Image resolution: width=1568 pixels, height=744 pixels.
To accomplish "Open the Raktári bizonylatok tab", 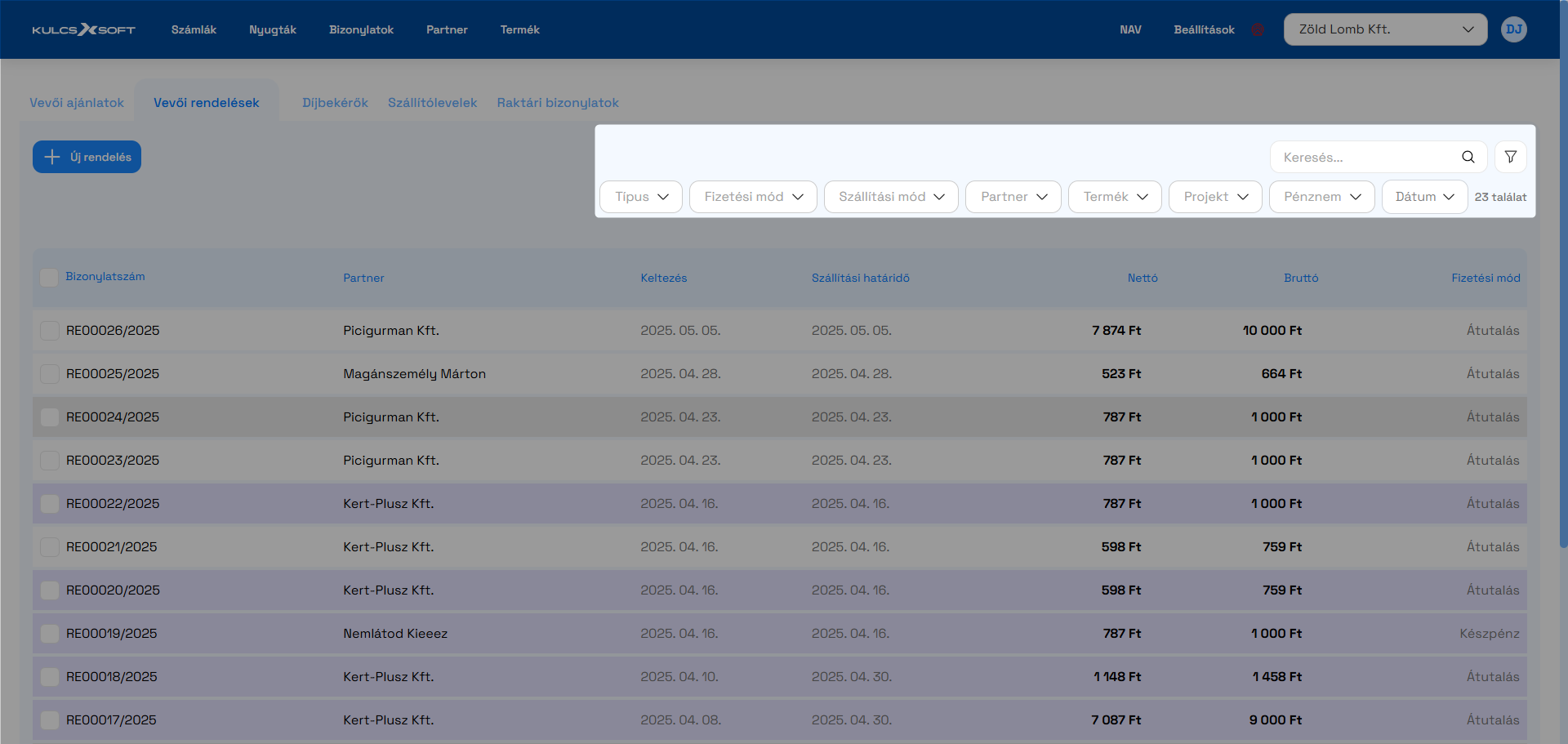I will pos(558,103).
